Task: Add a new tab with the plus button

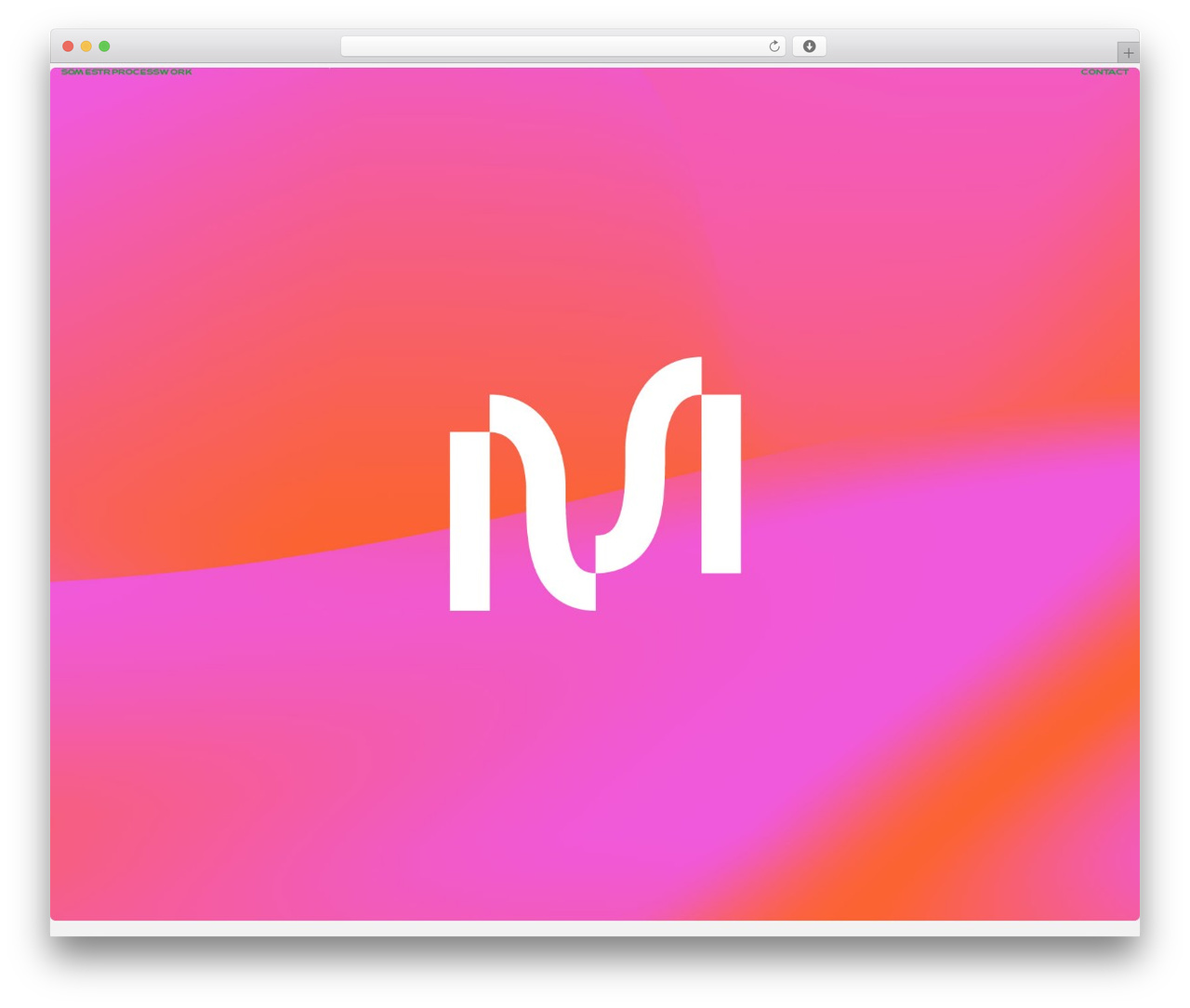Action: 1128,53
